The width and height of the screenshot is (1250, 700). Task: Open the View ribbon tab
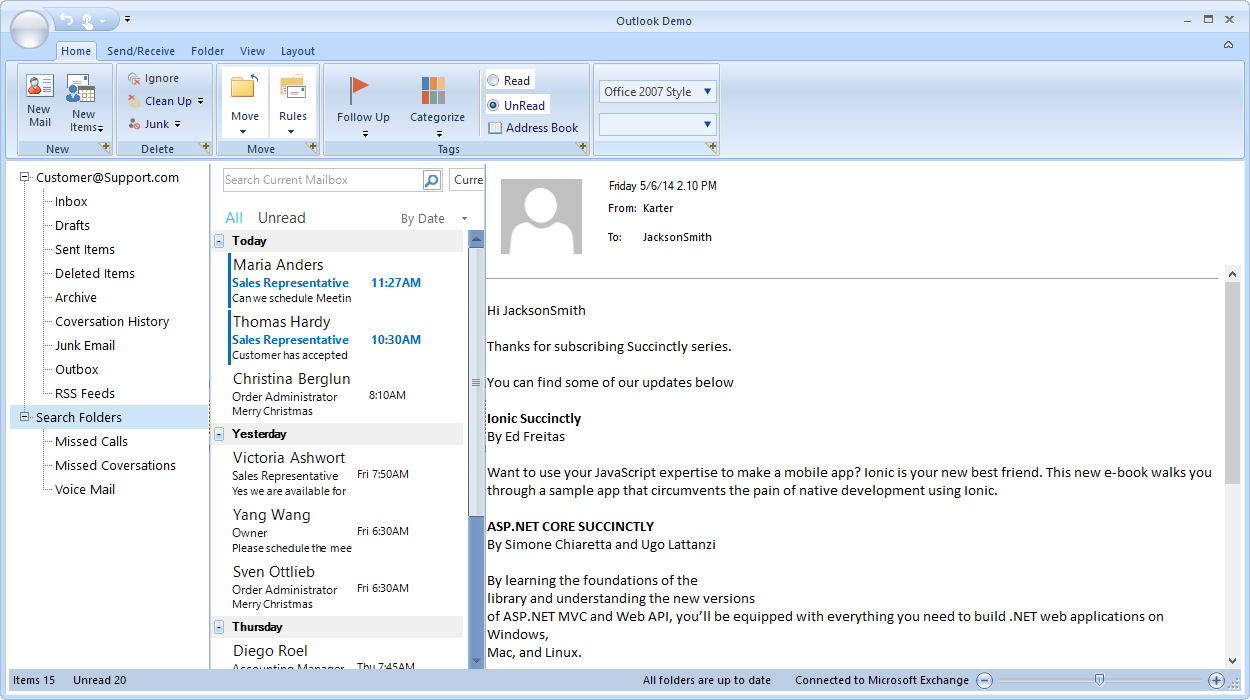coord(252,51)
